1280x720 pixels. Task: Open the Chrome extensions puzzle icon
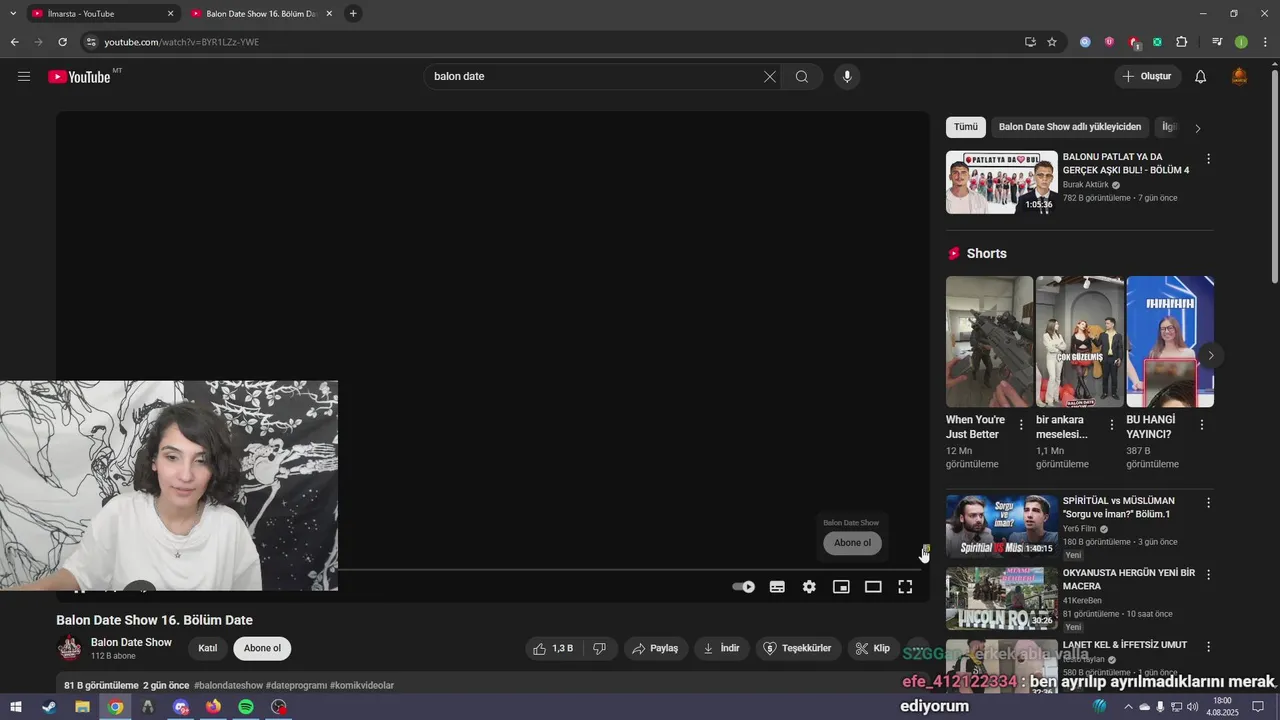[1182, 42]
